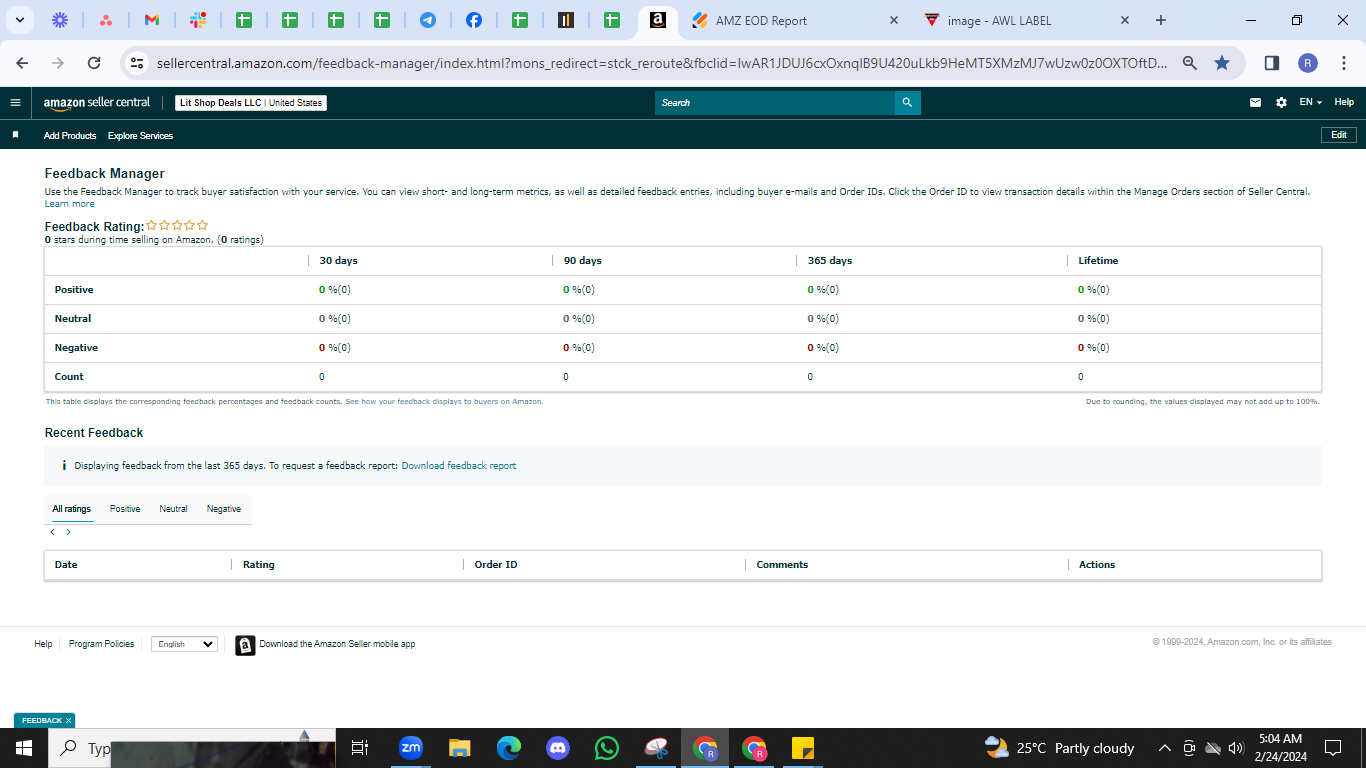Viewport: 1366px width, 768px height.
Task: Go to next feedback page arrow
Action: coord(68,532)
